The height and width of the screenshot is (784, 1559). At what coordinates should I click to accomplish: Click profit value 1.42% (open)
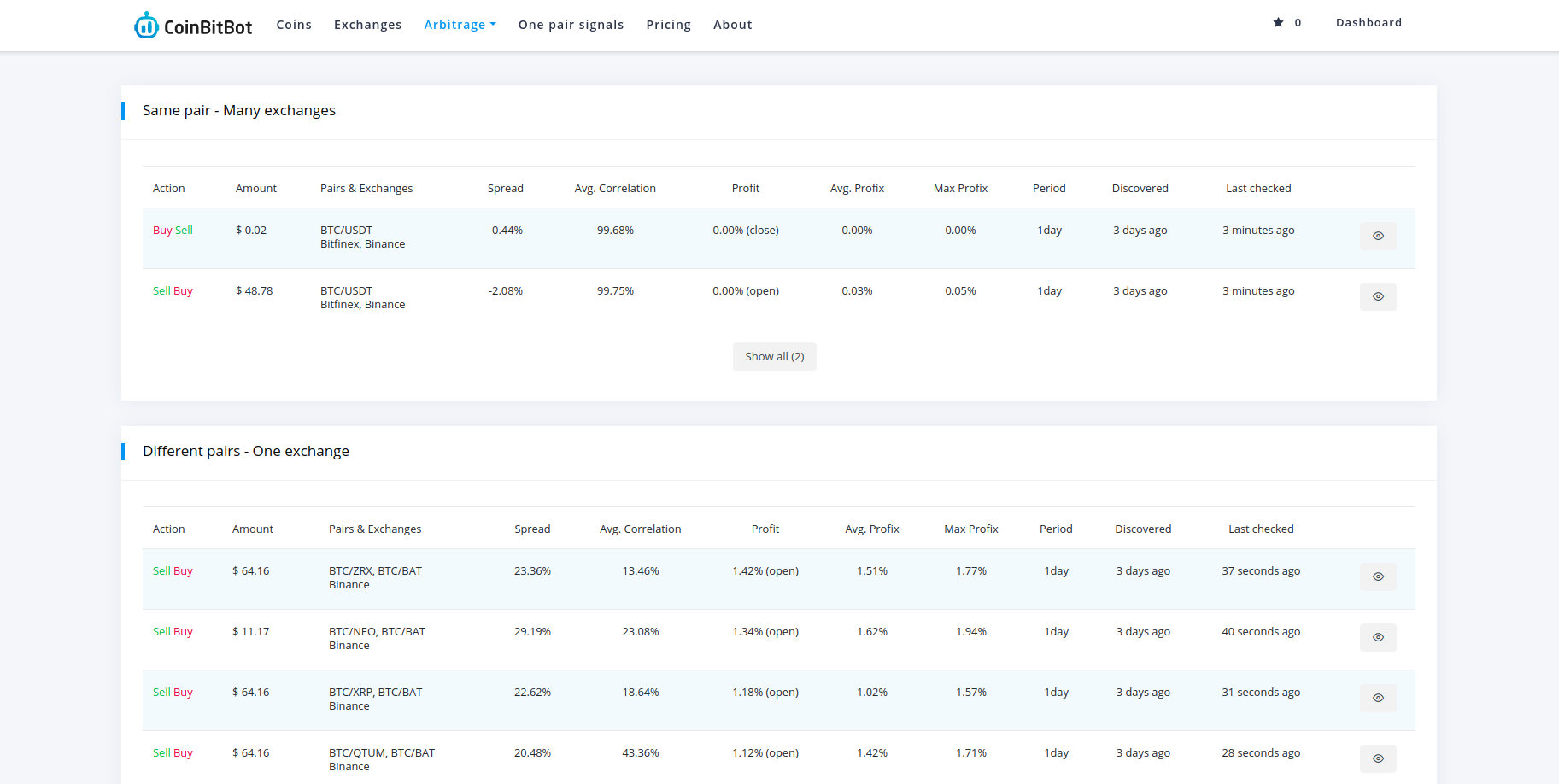[x=765, y=571]
